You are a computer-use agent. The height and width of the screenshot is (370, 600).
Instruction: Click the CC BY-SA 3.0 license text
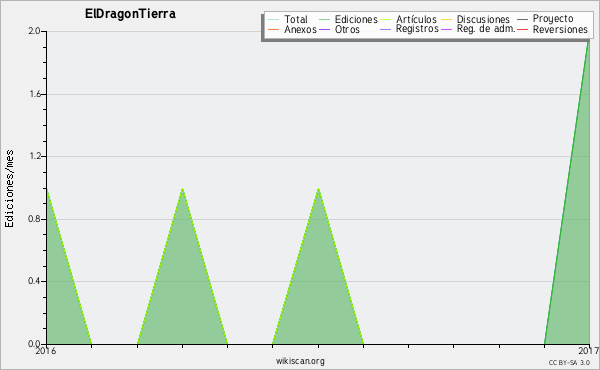coord(569,363)
